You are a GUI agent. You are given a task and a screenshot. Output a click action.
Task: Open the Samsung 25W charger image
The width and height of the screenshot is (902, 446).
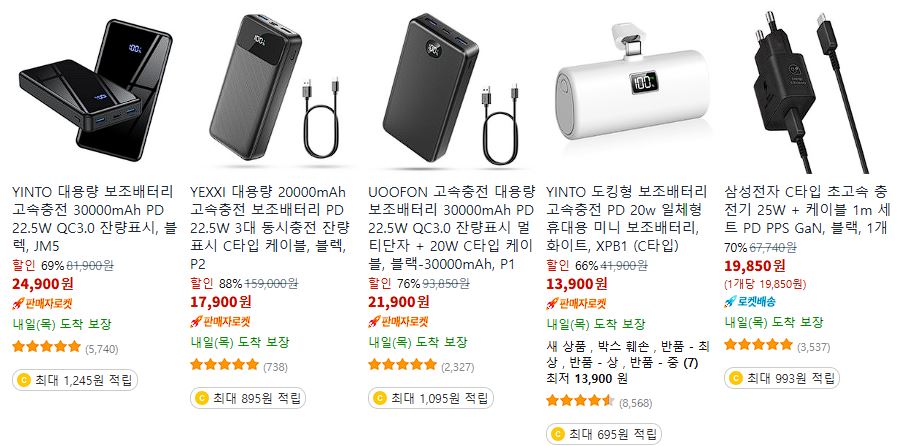click(x=809, y=90)
